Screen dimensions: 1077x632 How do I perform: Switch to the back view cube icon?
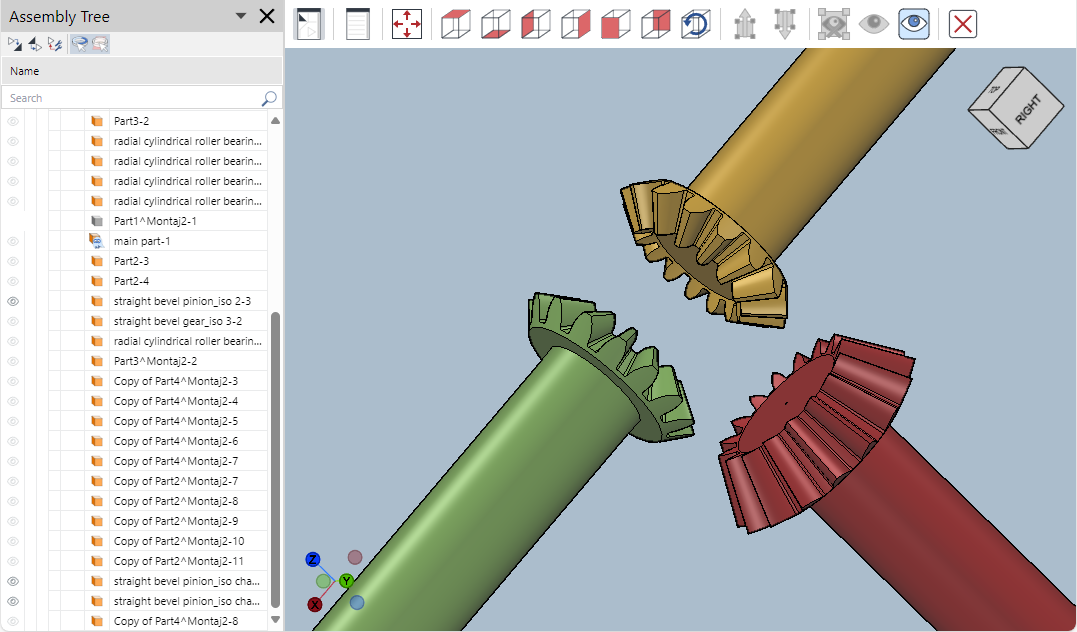655,24
